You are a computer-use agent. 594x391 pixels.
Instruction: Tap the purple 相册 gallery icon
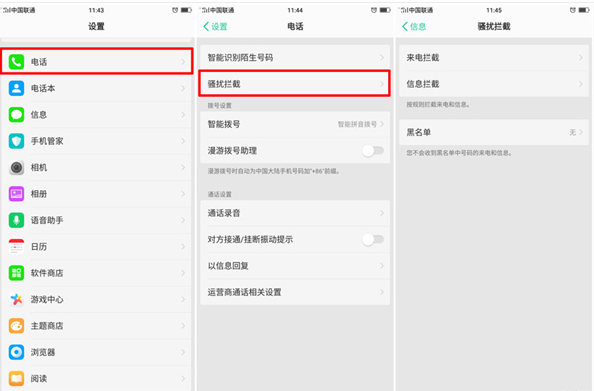pos(16,194)
